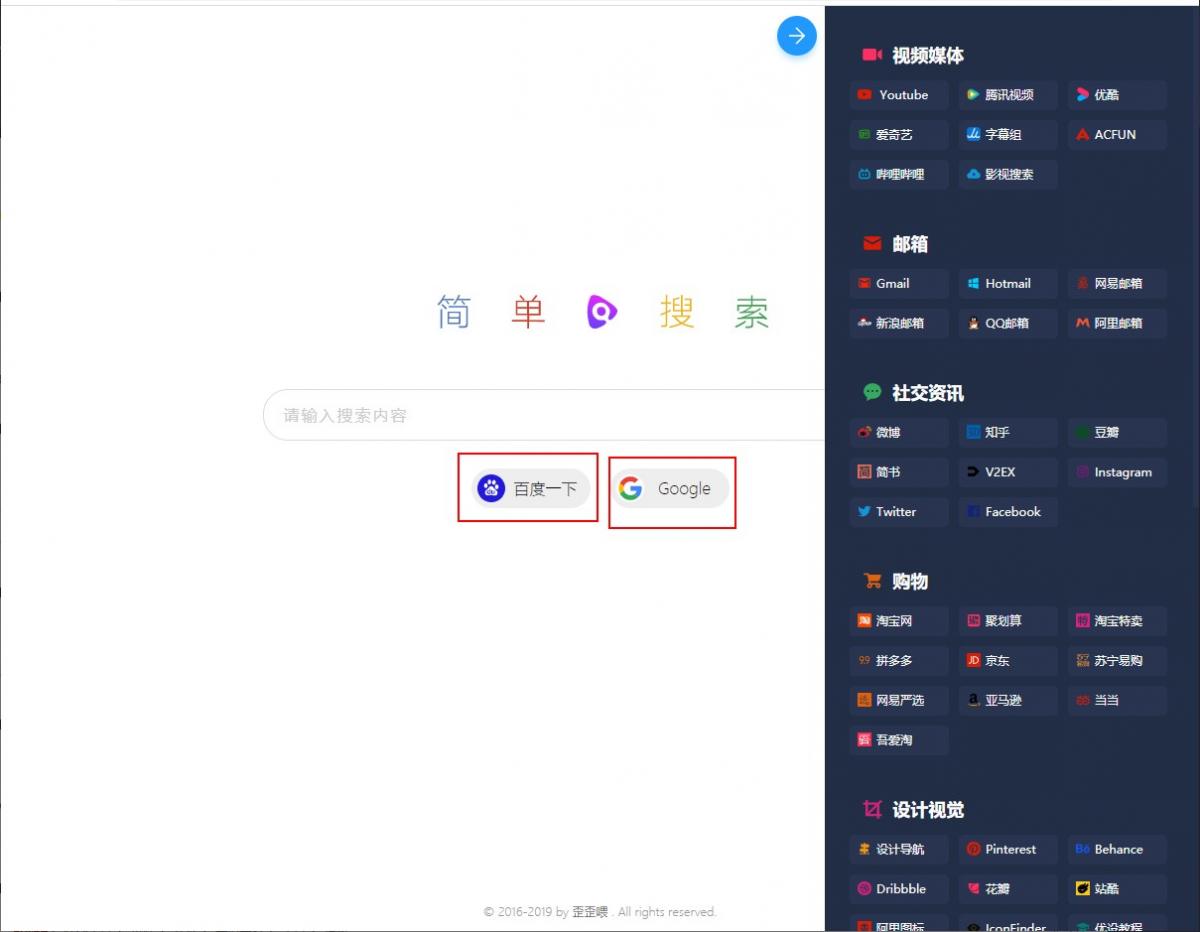This screenshot has height=932, width=1200.
Task: Open the 简书 shortcut
Action: [x=899, y=472]
